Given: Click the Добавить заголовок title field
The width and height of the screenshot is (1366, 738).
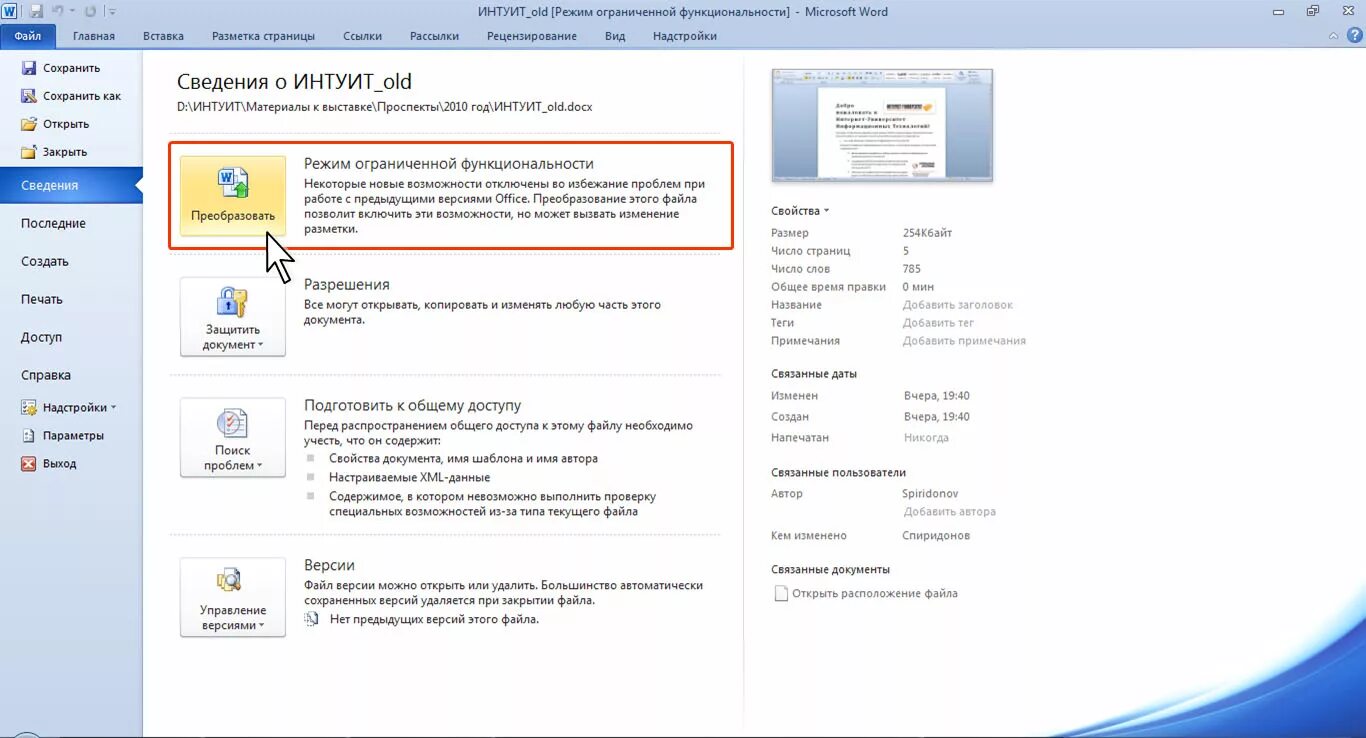Looking at the screenshot, I should click(x=957, y=305).
